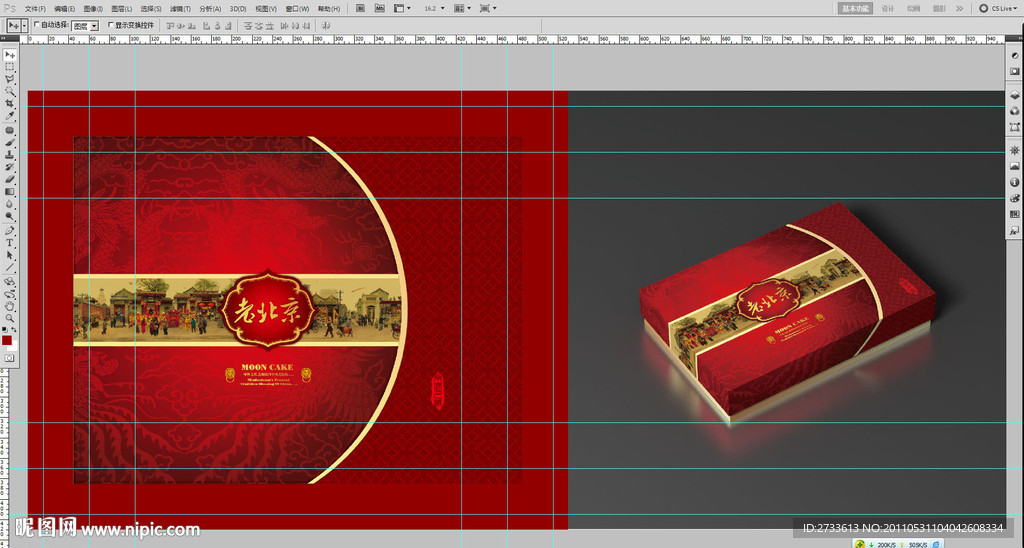Open the Color panel palette icon
The height and width of the screenshot is (548, 1024).
coord(1014,198)
